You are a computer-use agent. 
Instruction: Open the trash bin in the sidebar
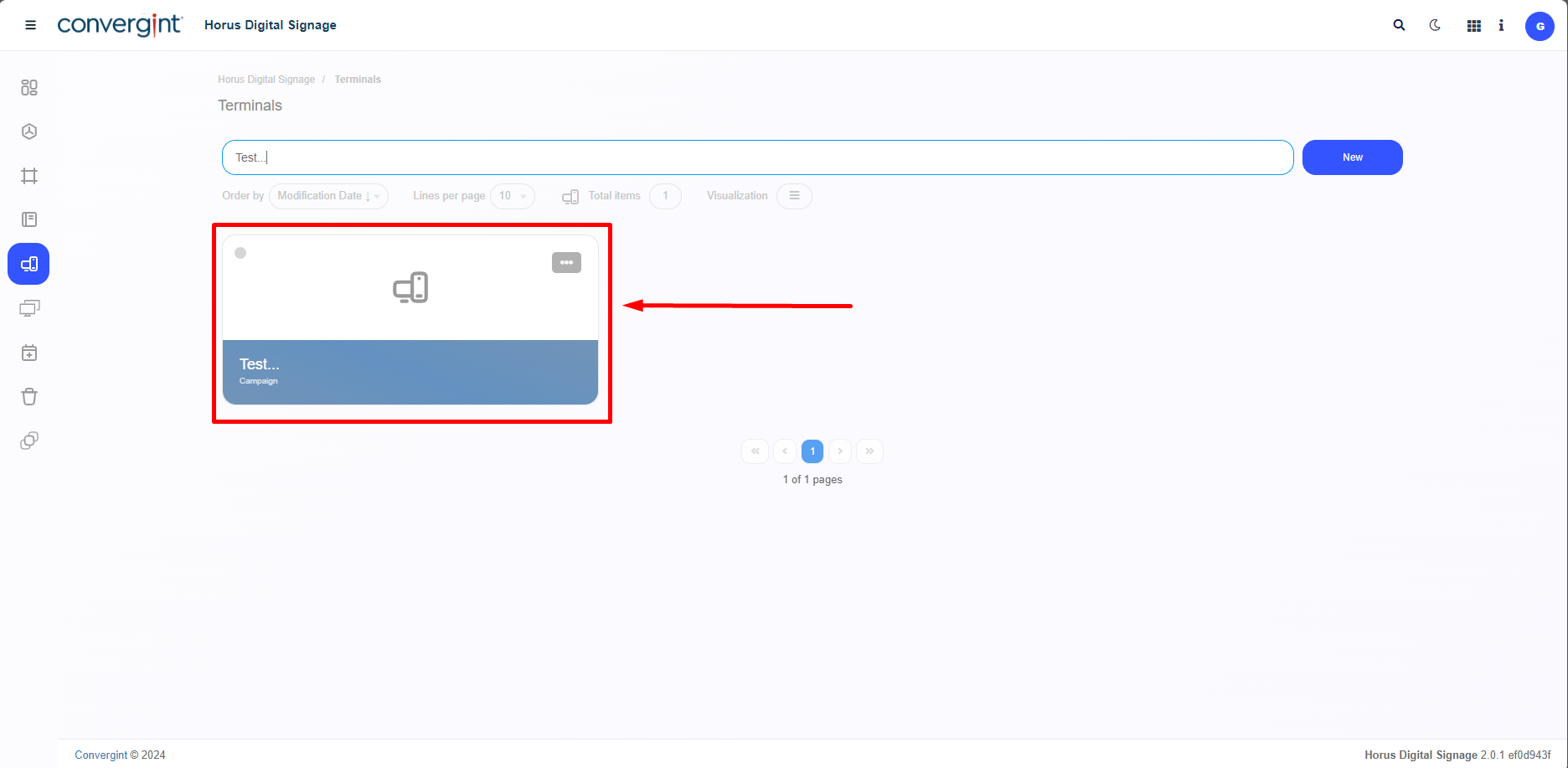click(29, 397)
